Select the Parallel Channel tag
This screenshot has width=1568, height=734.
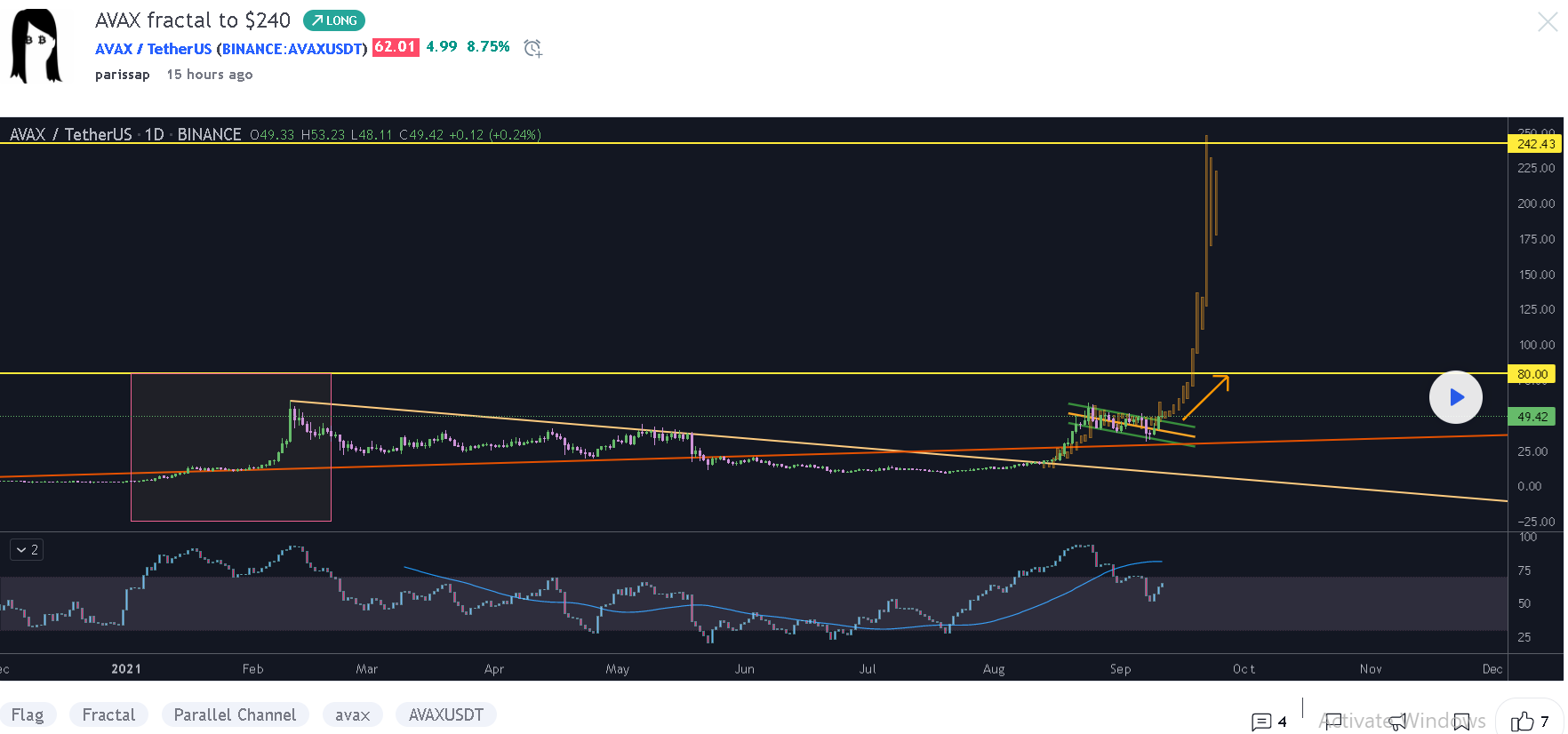point(235,714)
